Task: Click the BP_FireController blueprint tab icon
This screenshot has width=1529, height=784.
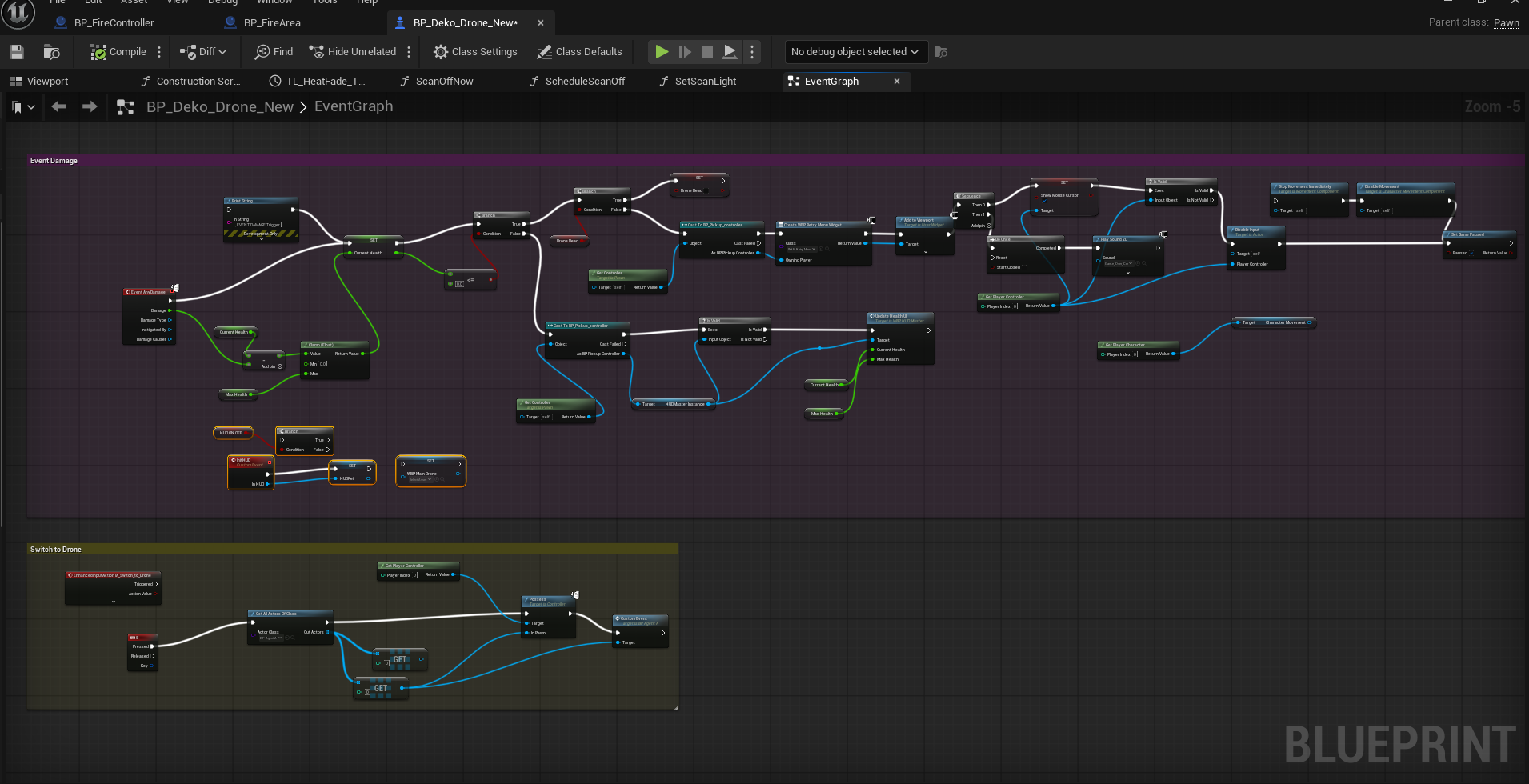Action: [x=60, y=22]
